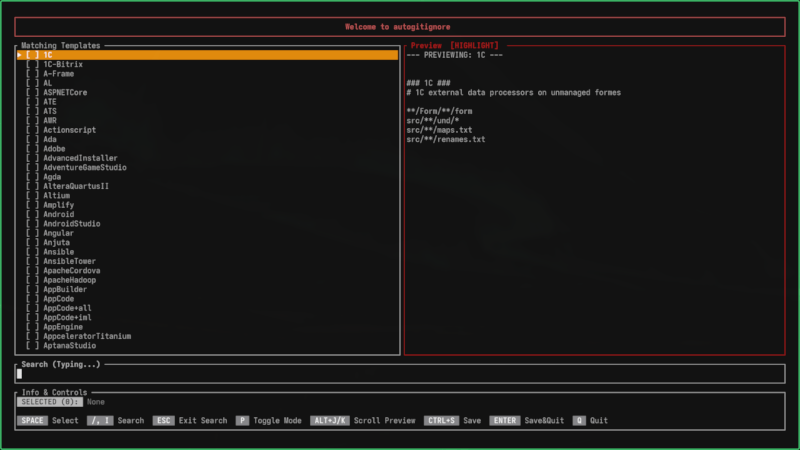Enable the Actionscript template checkbox
The width and height of the screenshot is (800, 450).
32,130
